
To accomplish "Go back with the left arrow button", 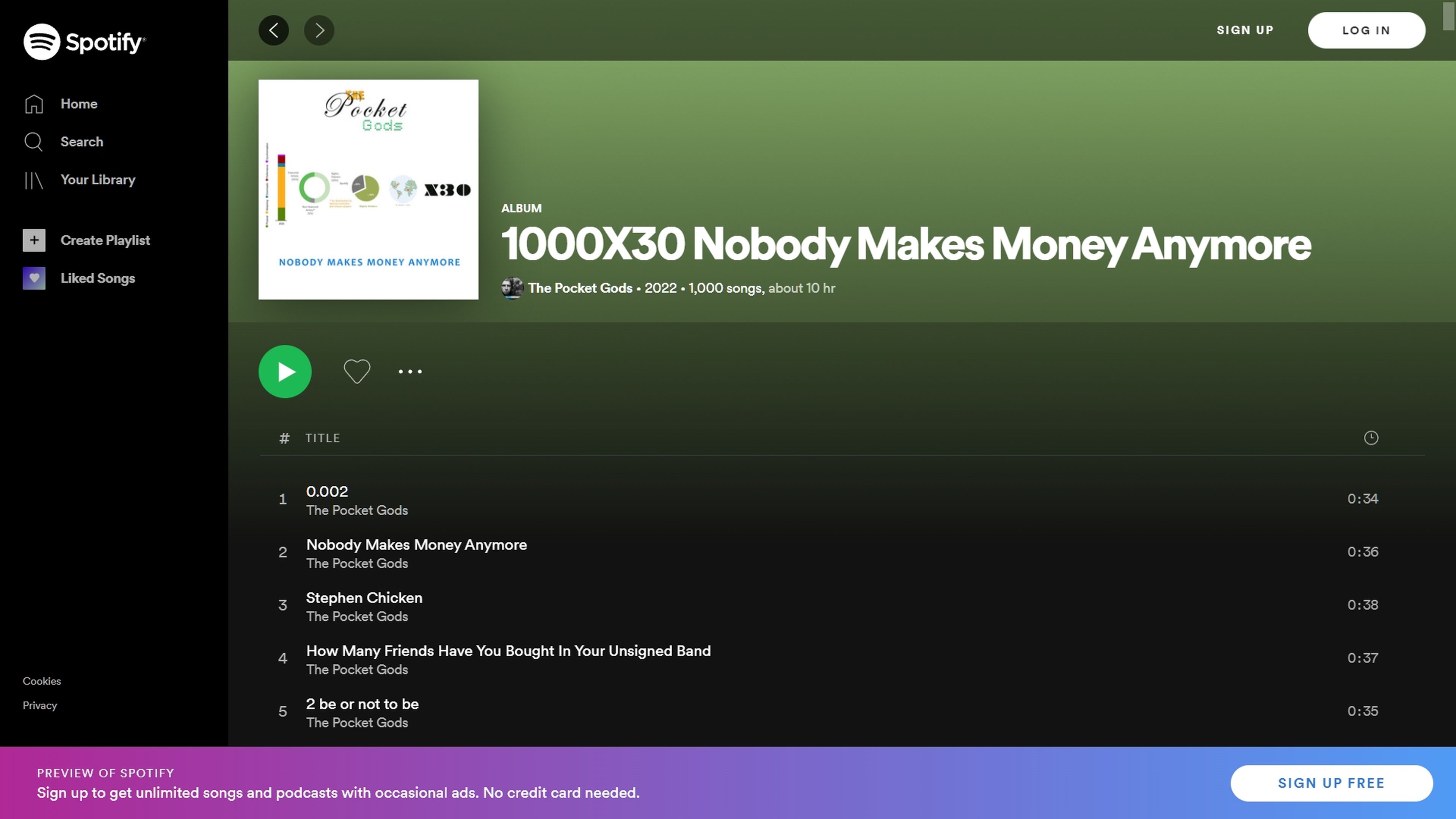I will tap(273, 30).
